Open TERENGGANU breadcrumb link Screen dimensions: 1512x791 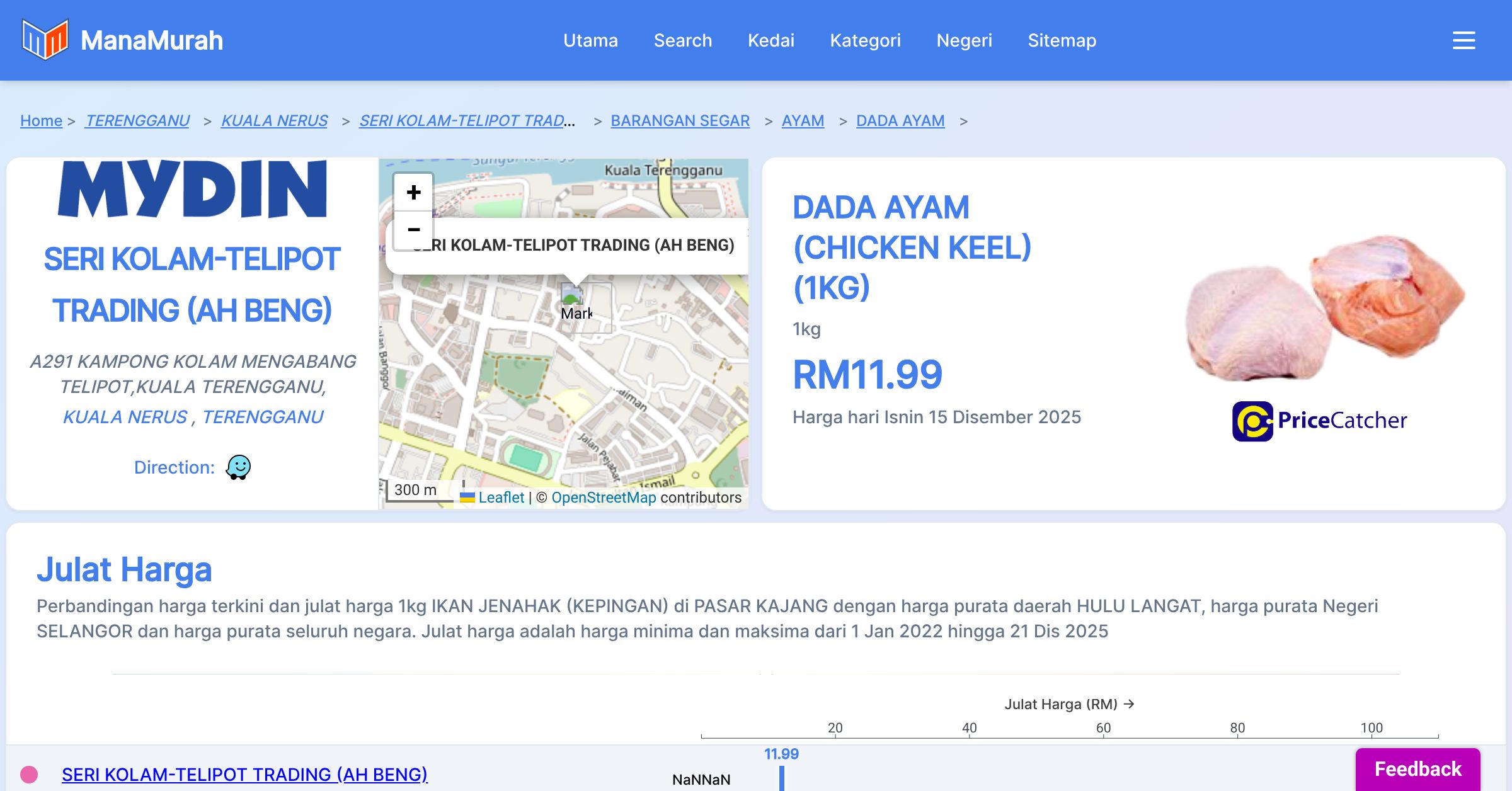click(x=137, y=120)
